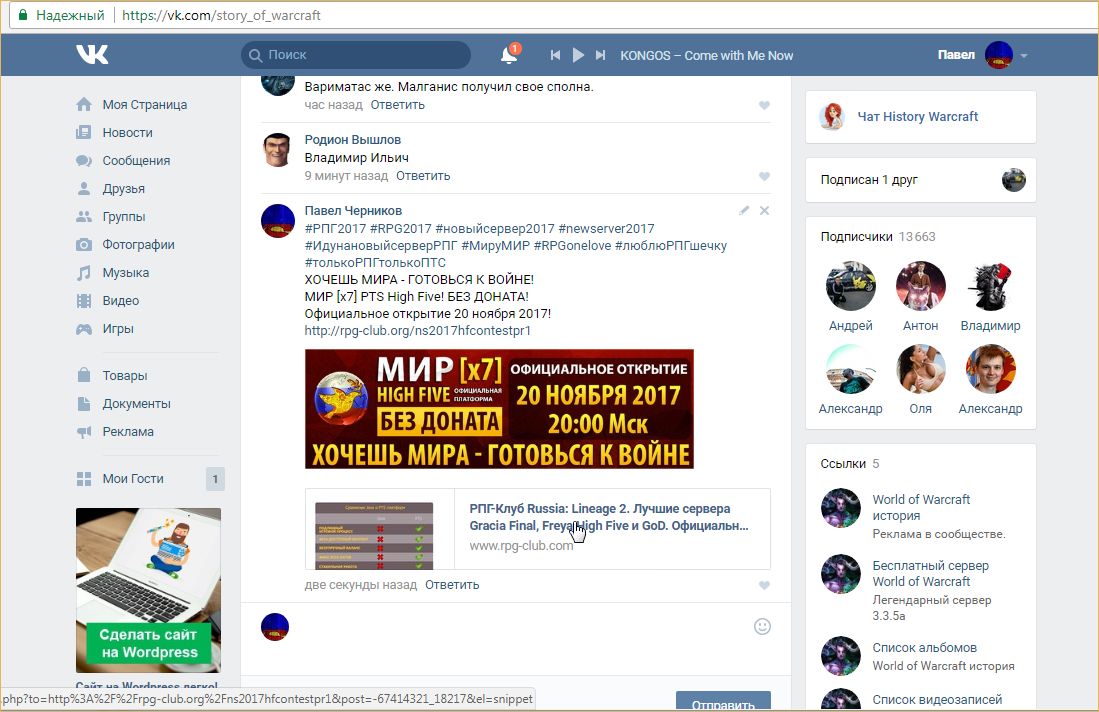Go to Музыка section in sidebar
The height and width of the screenshot is (712, 1099).
coord(126,273)
